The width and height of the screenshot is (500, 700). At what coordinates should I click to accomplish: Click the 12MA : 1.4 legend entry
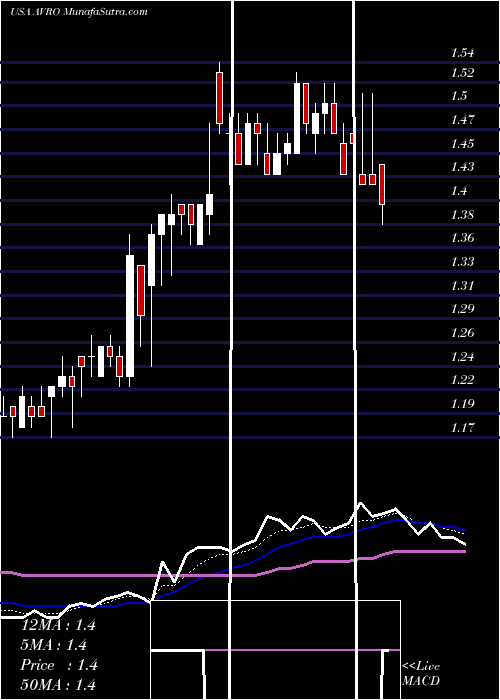click(x=58, y=625)
